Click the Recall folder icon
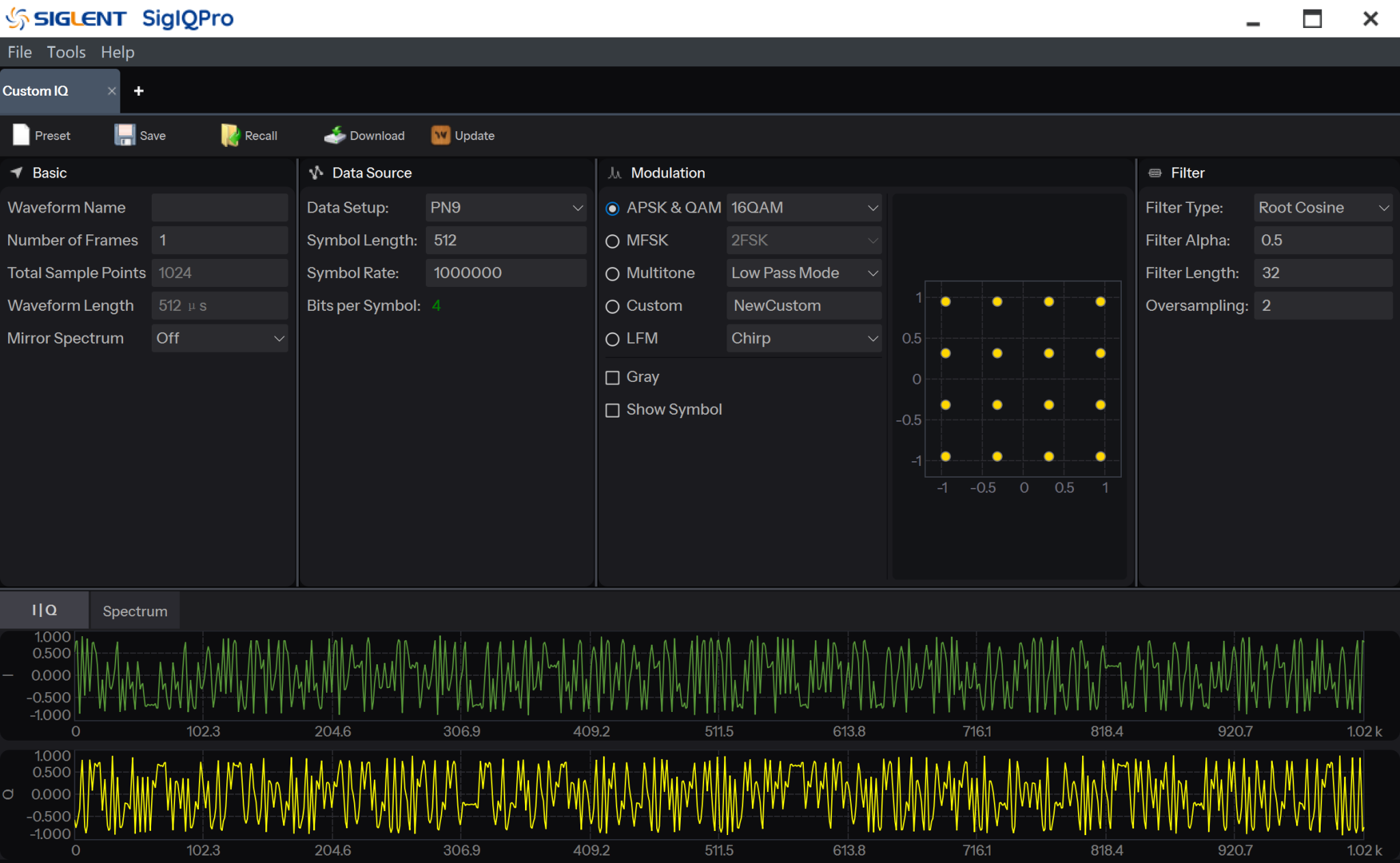The image size is (1400, 863). click(230, 135)
